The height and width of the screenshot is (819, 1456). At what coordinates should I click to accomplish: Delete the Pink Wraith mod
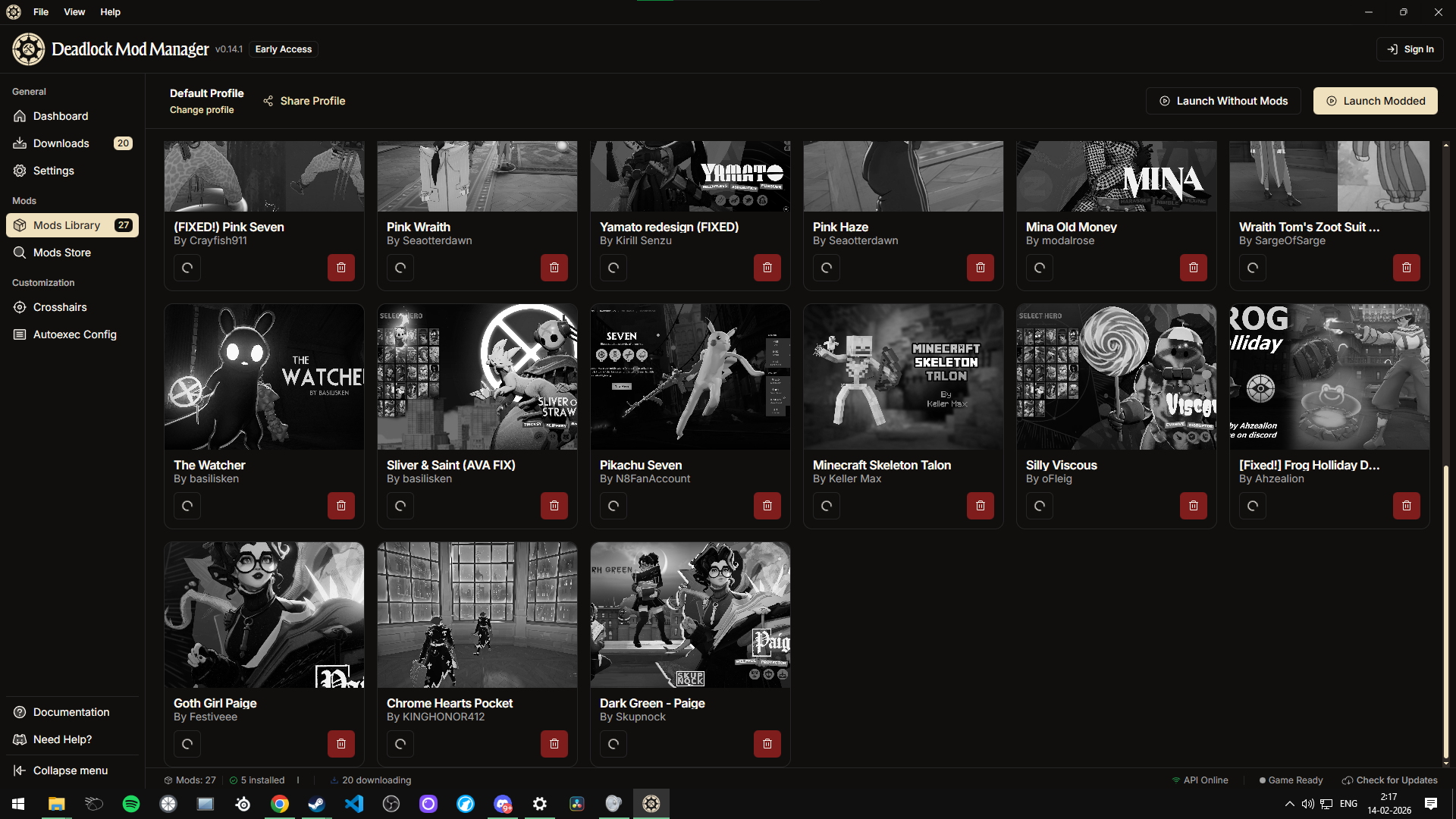[554, 268]
